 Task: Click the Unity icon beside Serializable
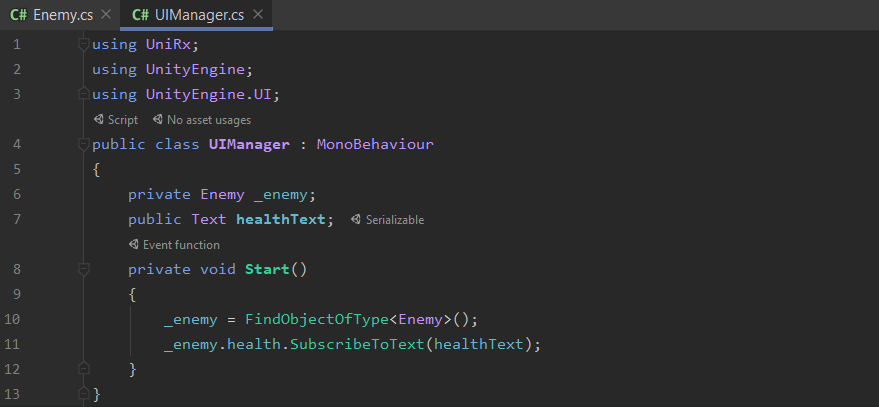point(355,219)
